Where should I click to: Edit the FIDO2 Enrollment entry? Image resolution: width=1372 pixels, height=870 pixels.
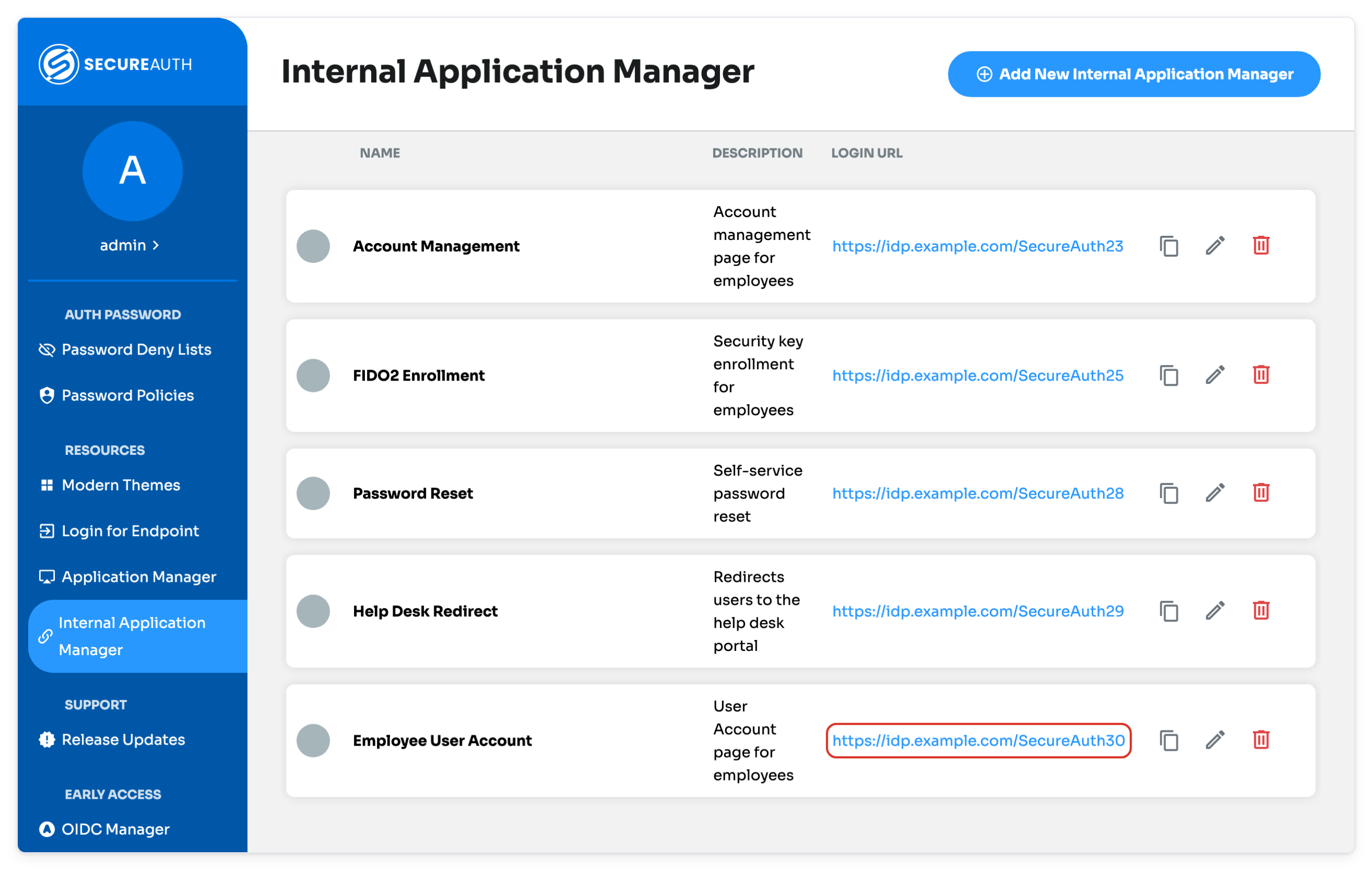tap(1215, 375)
